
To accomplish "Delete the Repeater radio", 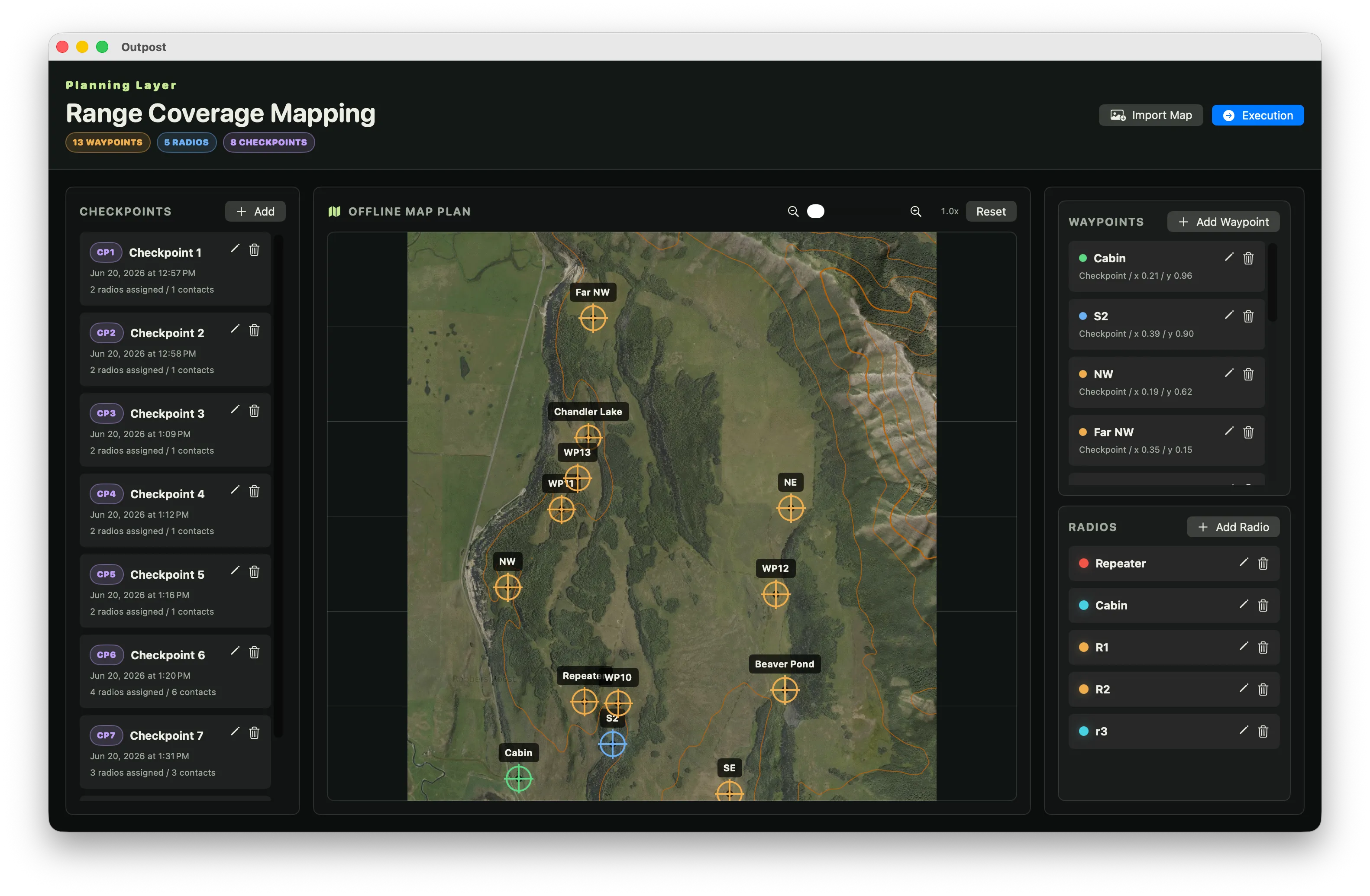I will click(x=1263, y=564).
